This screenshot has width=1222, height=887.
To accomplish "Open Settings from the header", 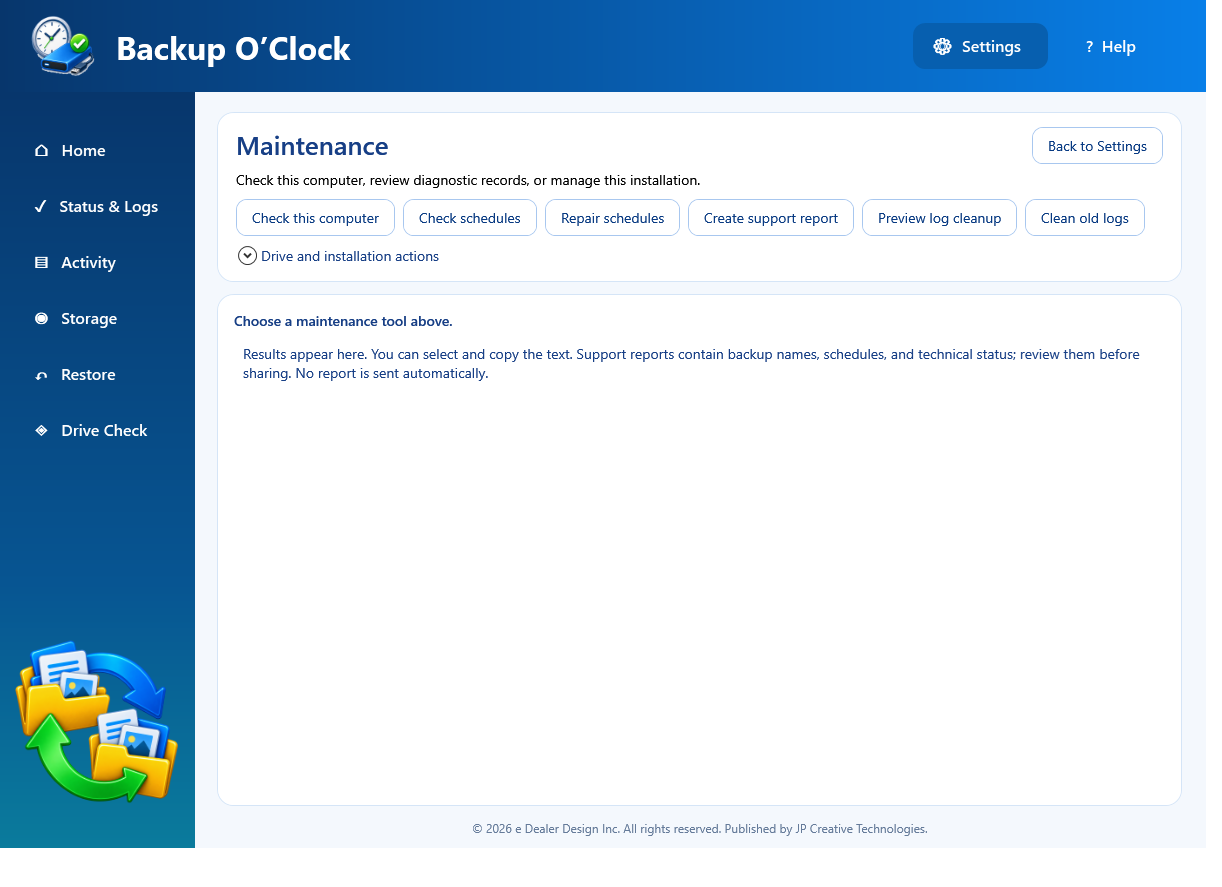I will pos(980,46).
